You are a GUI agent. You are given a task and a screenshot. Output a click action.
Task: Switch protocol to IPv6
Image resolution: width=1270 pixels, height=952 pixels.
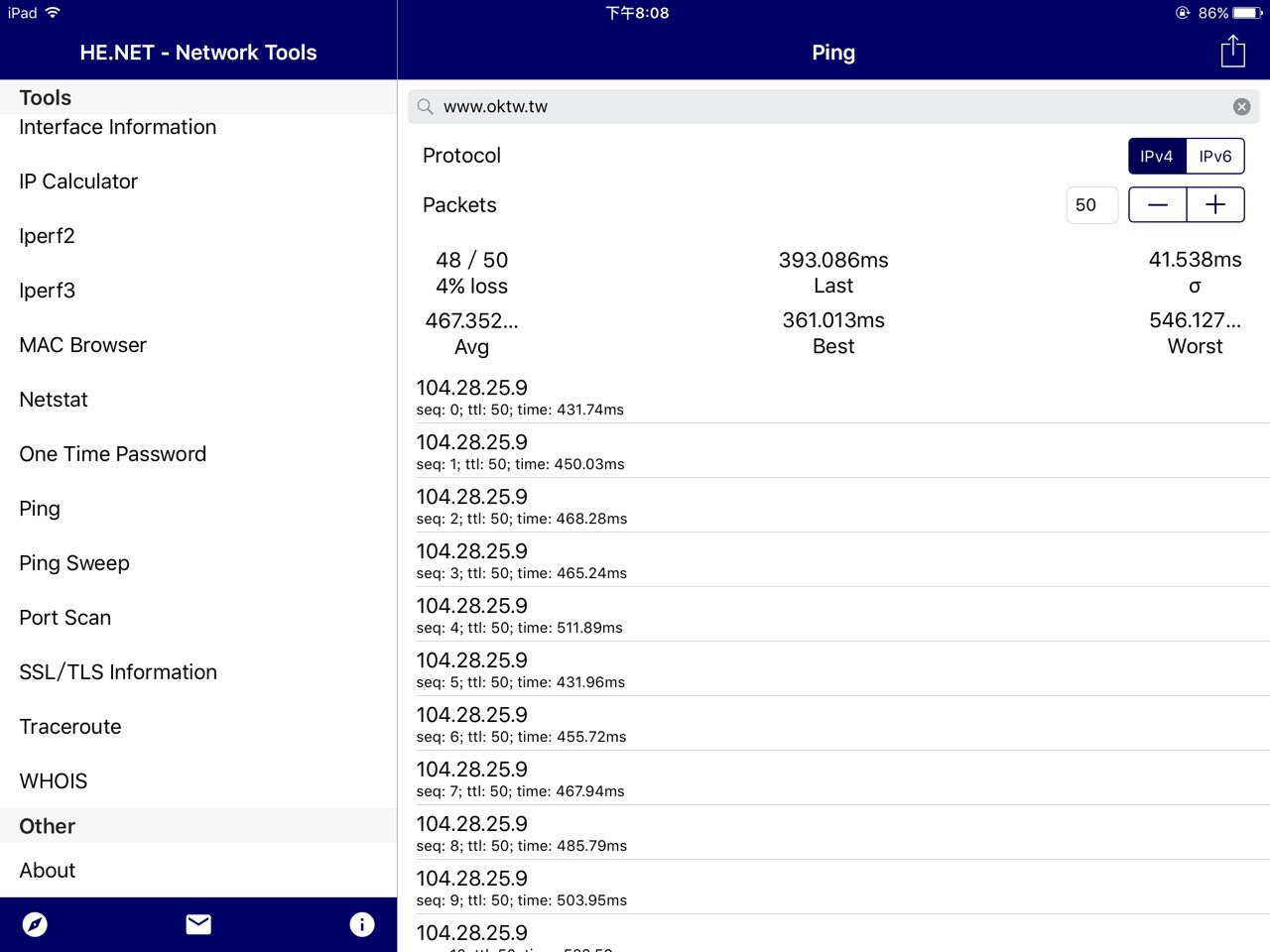click(1215, 156)
